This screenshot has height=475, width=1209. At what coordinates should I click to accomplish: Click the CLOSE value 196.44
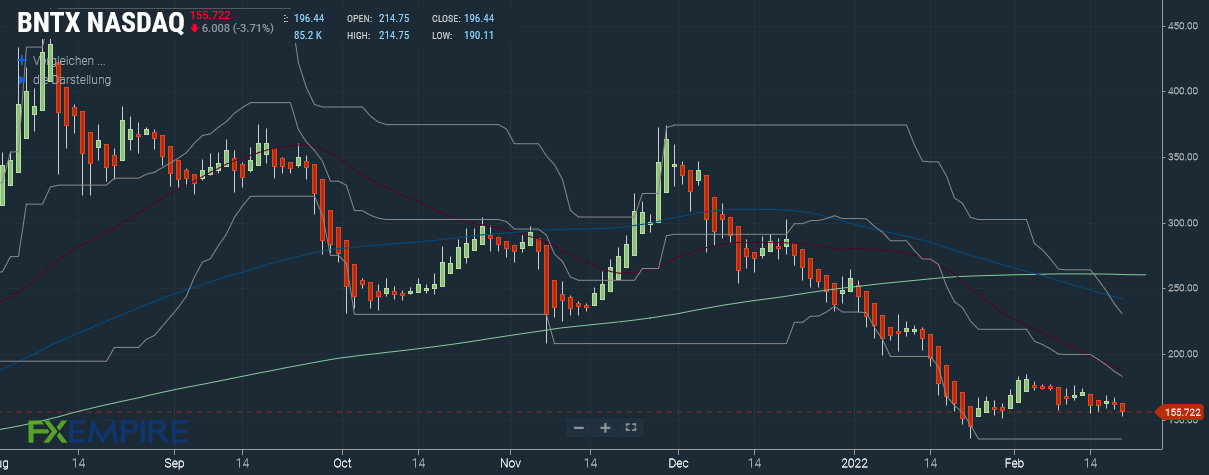[x=479, y=19]
